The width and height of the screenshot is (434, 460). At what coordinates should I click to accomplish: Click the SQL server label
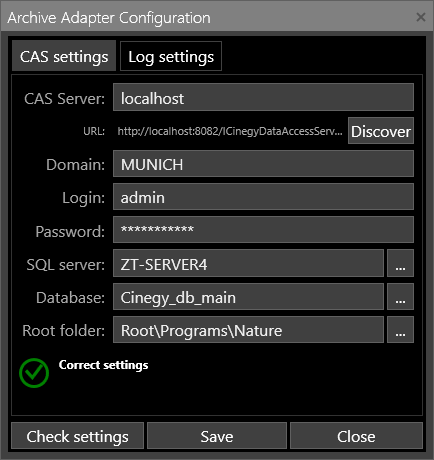point(66,265)
